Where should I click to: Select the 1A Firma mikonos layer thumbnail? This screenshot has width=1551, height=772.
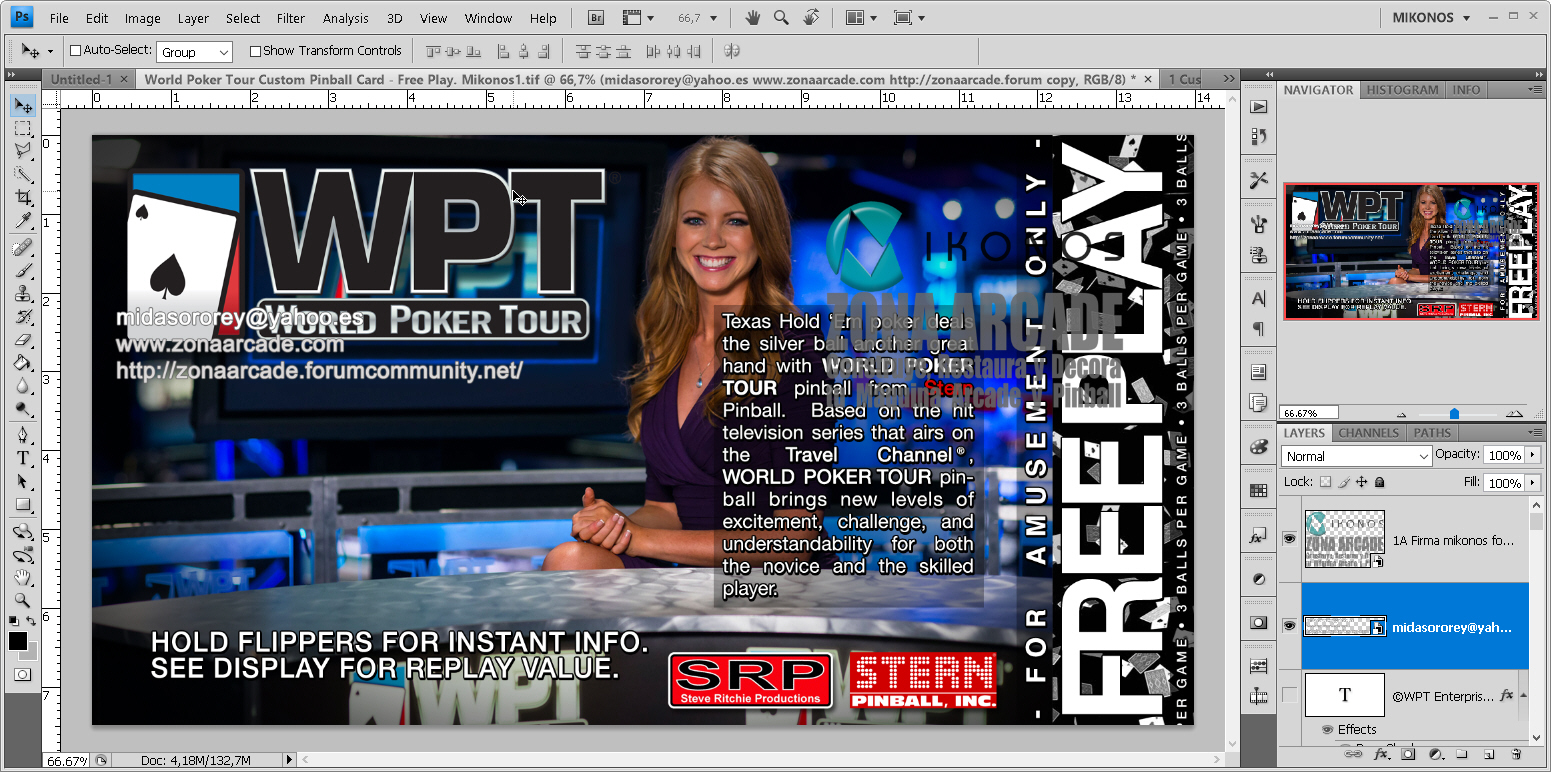1344,539
